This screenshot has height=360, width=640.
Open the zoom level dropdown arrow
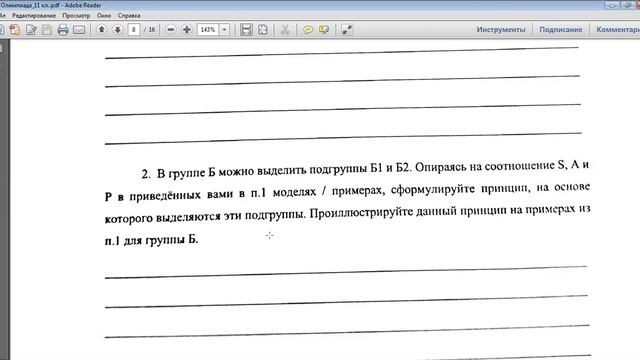(224, 29)
